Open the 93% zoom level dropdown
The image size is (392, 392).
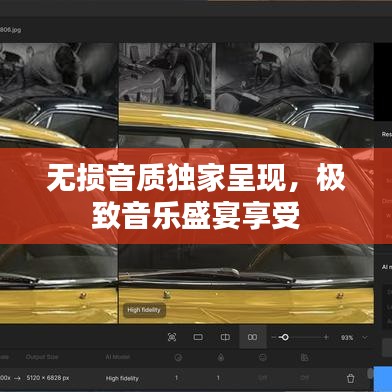[354, 338]
